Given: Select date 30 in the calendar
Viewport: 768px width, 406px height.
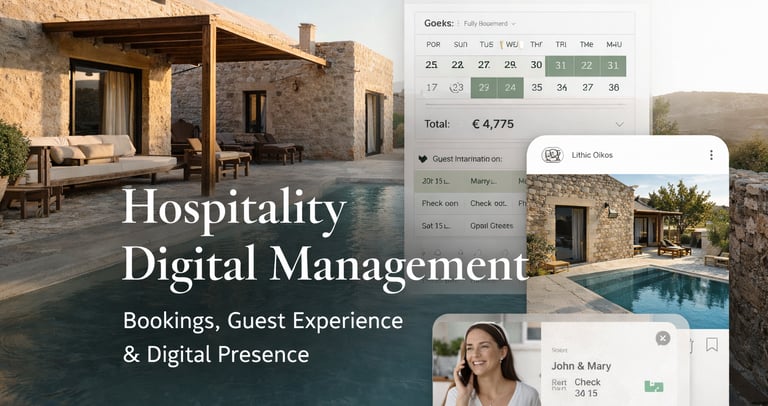Looking at the screenshot, I should [x=536, y=65].
